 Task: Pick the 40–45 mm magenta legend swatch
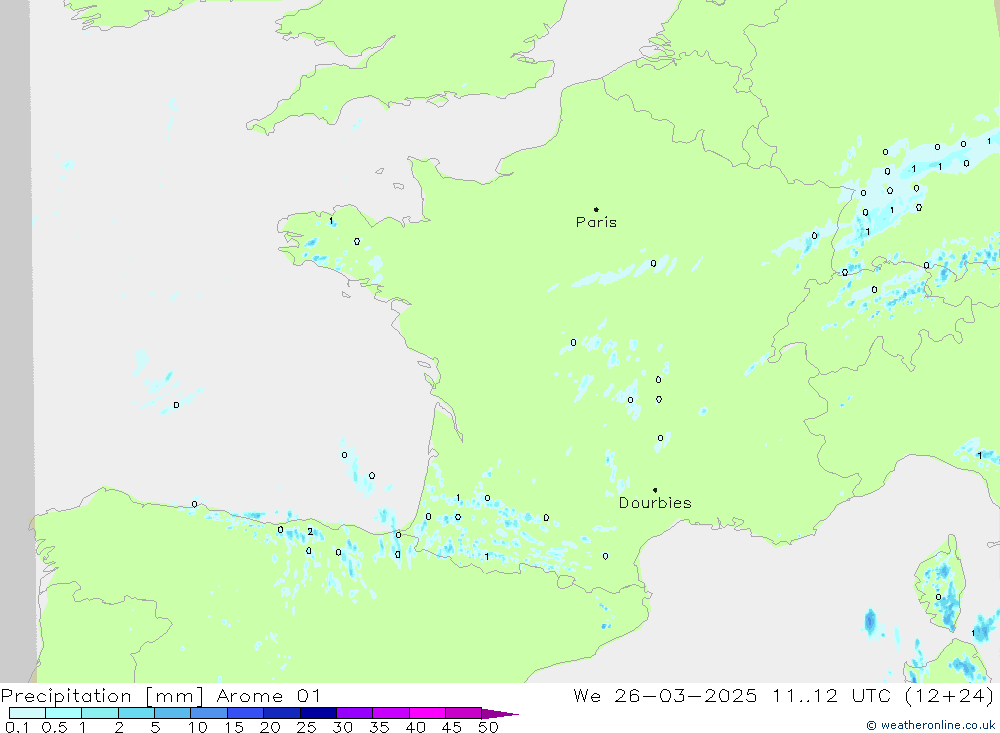[427, 713]
